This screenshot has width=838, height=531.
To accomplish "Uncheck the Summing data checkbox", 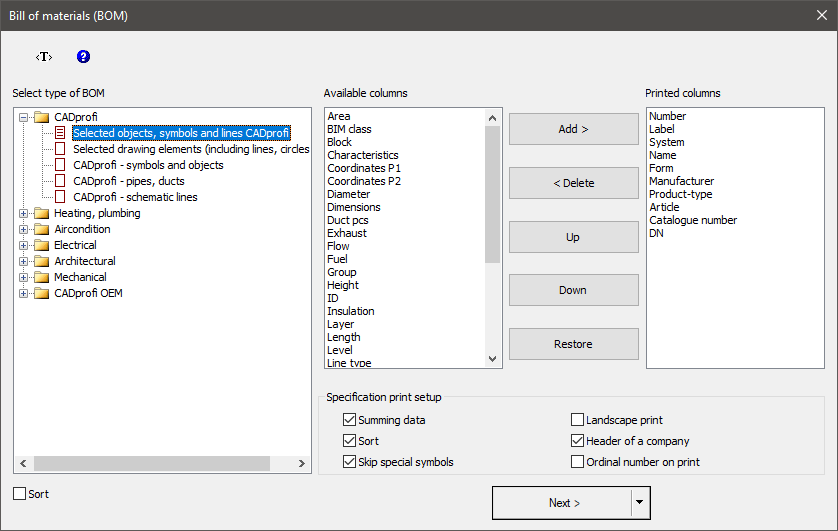I will coord(349,420).
